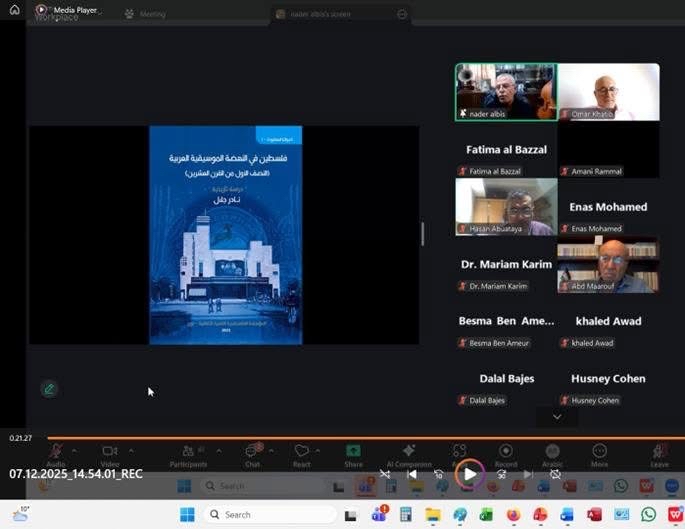Click the down chevron below participant gallery

pyautogui.click(x=557, y=416)
